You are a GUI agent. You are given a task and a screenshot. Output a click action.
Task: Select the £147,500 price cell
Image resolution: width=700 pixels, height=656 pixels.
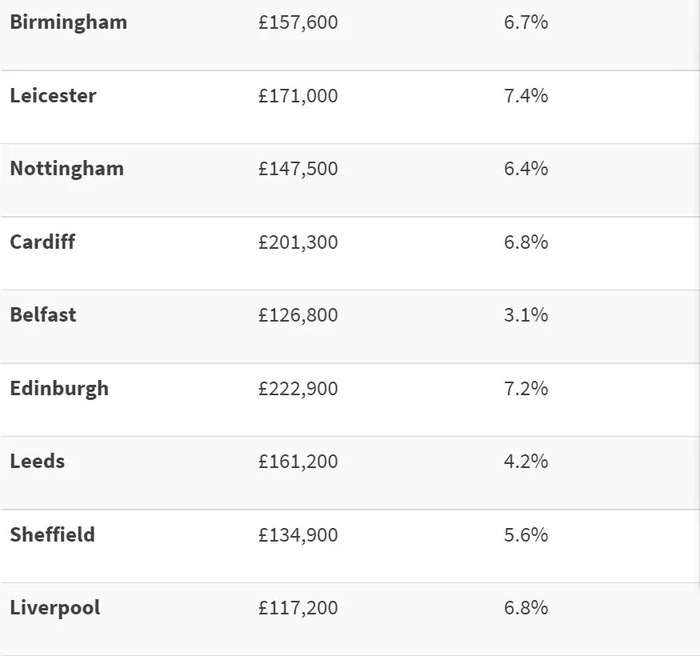tap(298, 169)
